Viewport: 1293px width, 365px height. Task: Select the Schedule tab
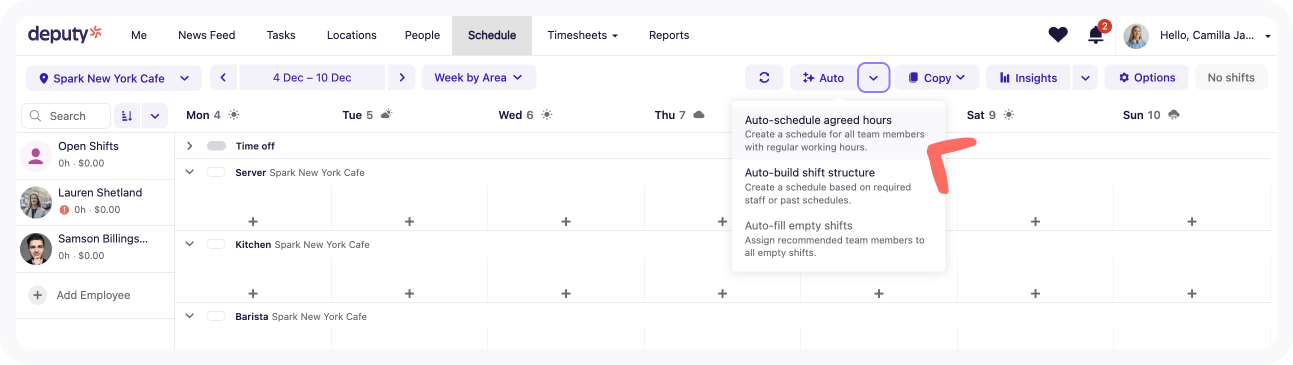(492, 35)
